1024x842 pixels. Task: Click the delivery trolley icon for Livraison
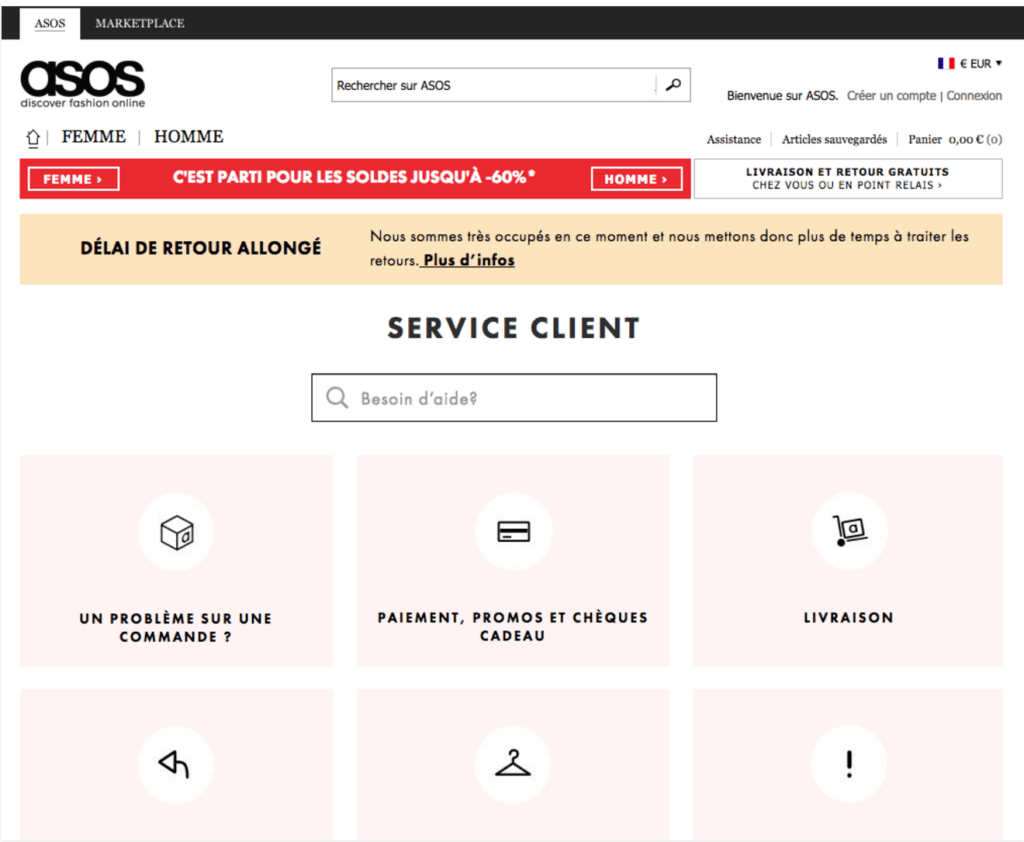click(x=849, y=532)
